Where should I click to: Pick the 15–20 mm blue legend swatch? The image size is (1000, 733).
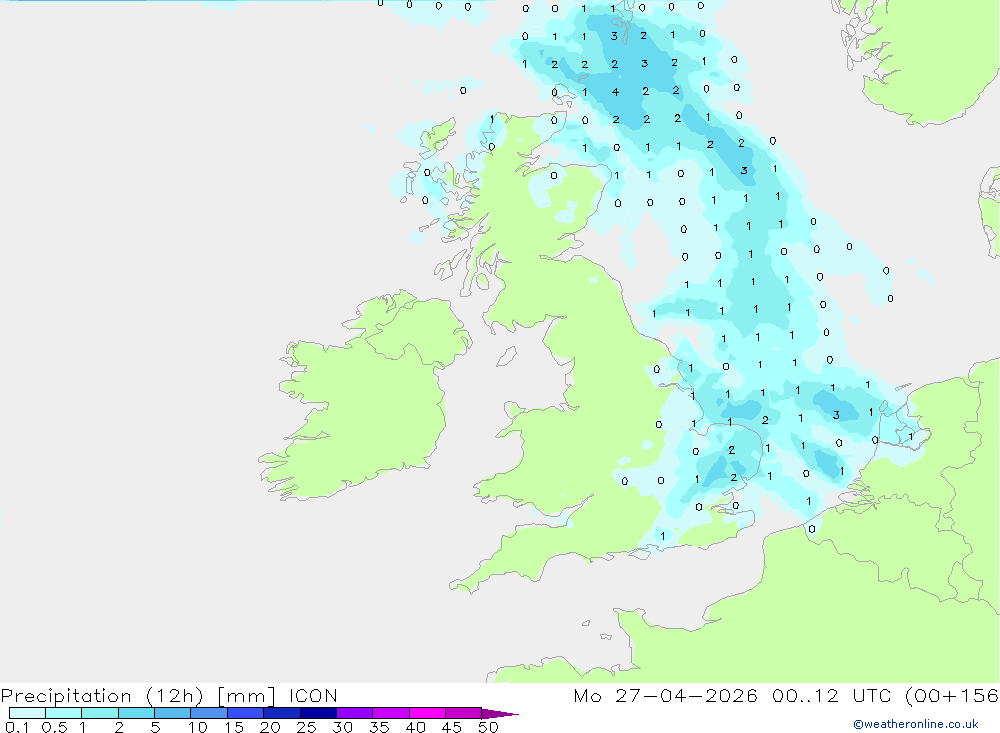245,713
